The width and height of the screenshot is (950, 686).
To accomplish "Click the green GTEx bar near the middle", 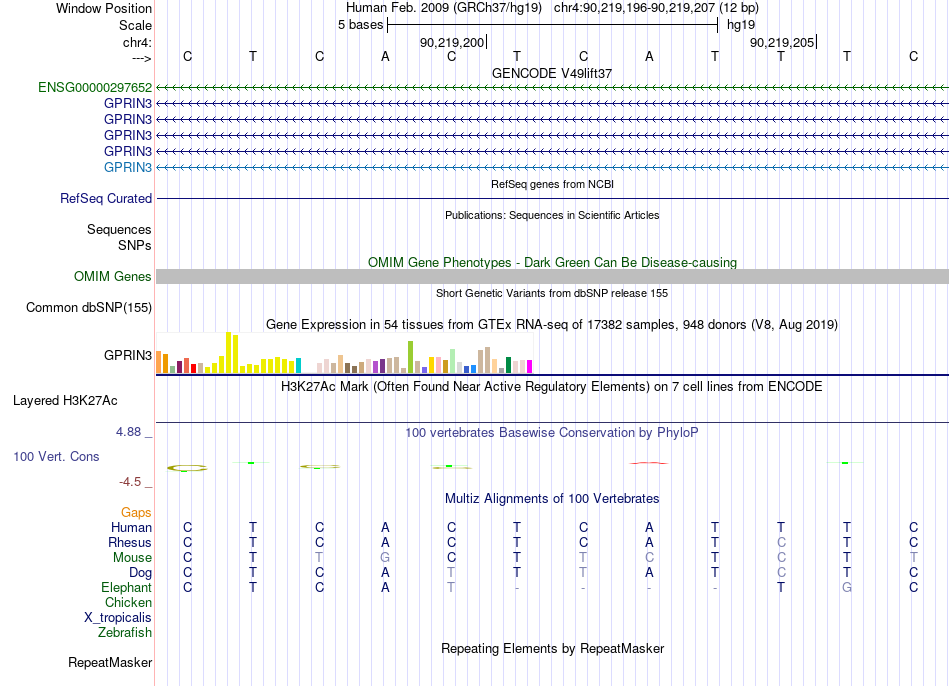I will 410,357.
